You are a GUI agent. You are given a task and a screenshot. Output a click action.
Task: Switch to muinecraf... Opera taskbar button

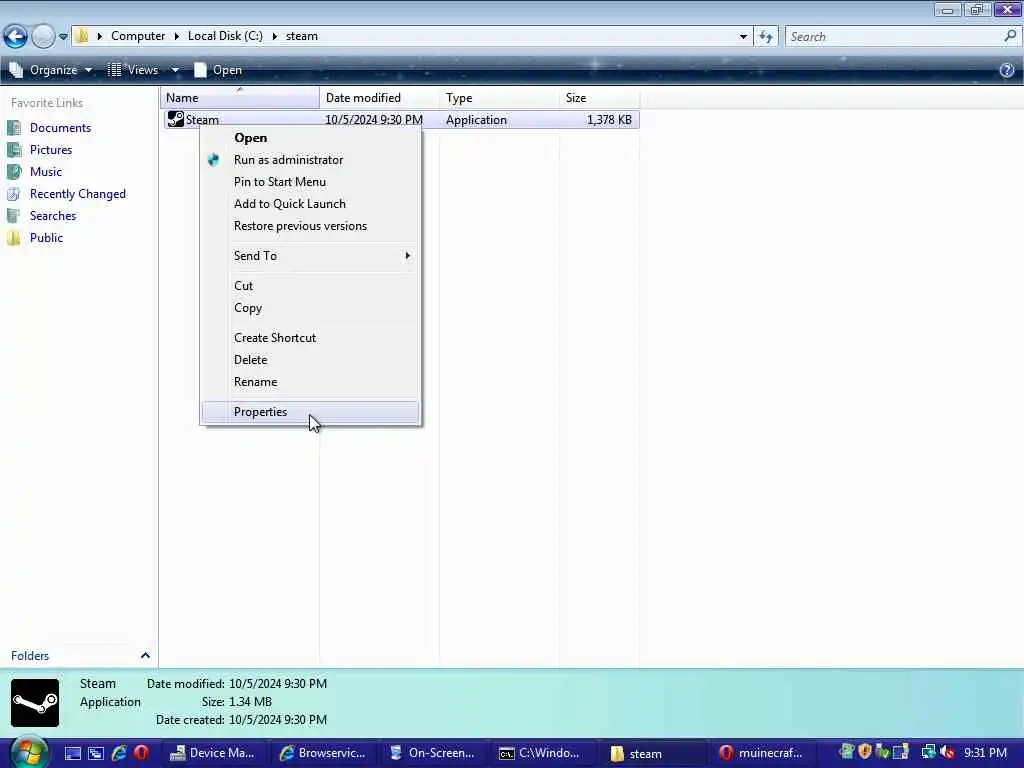[761, 754]
